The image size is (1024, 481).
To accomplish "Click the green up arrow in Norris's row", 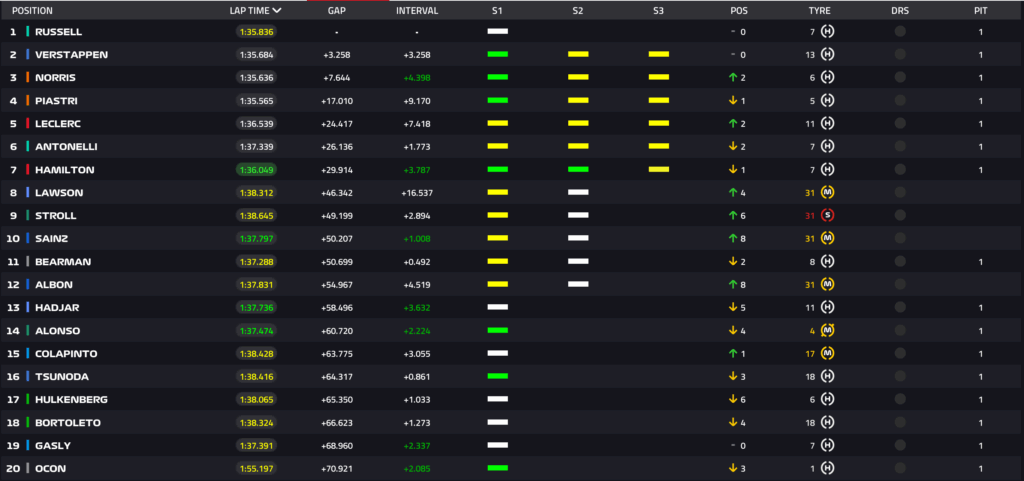I will click(732, 78).
